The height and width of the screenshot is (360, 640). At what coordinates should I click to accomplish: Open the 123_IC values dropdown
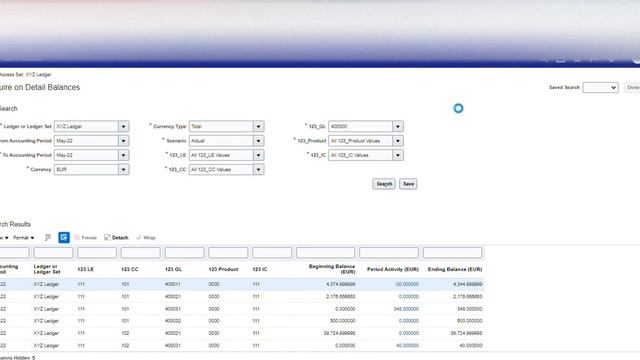pos(398,155)
